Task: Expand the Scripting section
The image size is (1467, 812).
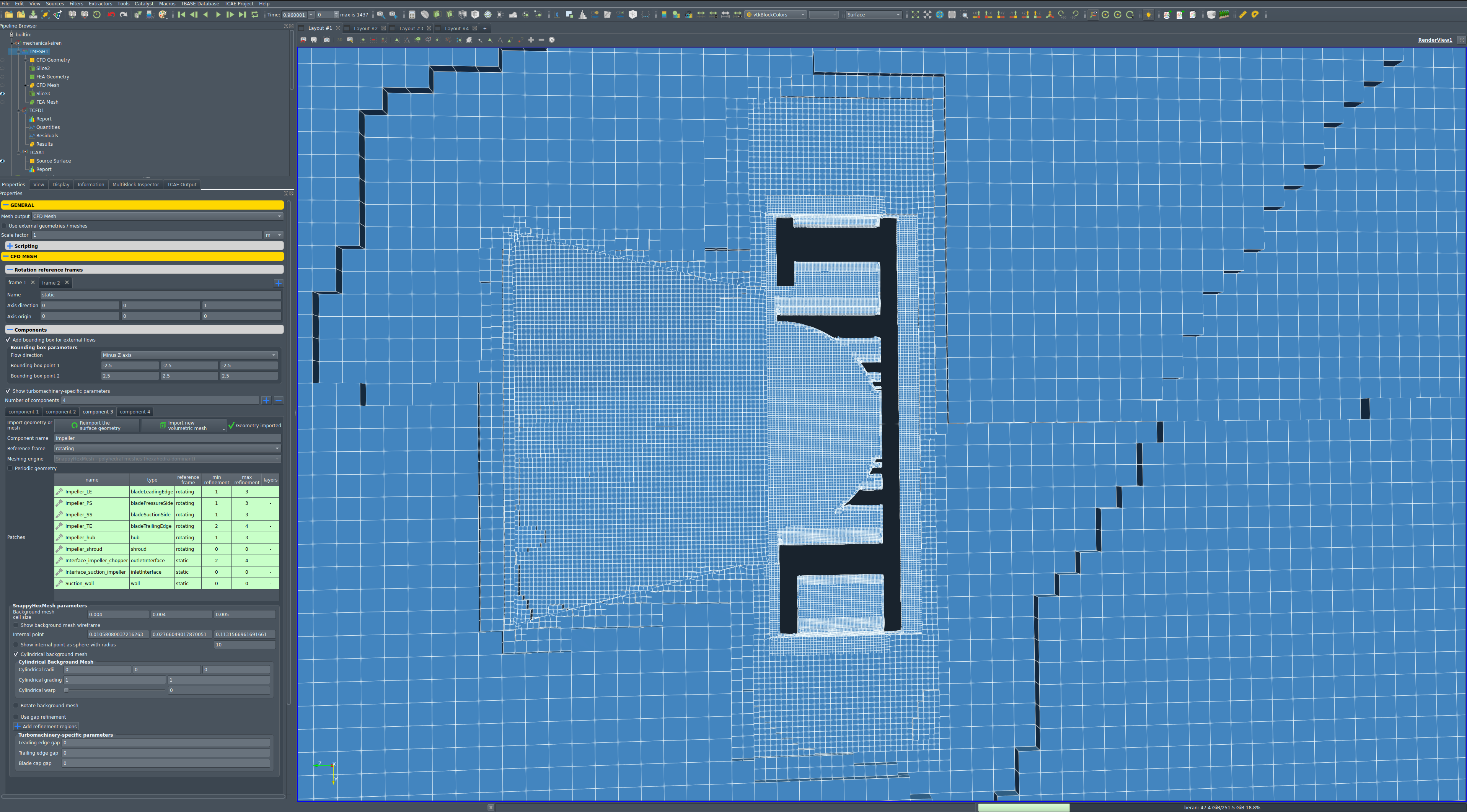Action: click(144, 246)
